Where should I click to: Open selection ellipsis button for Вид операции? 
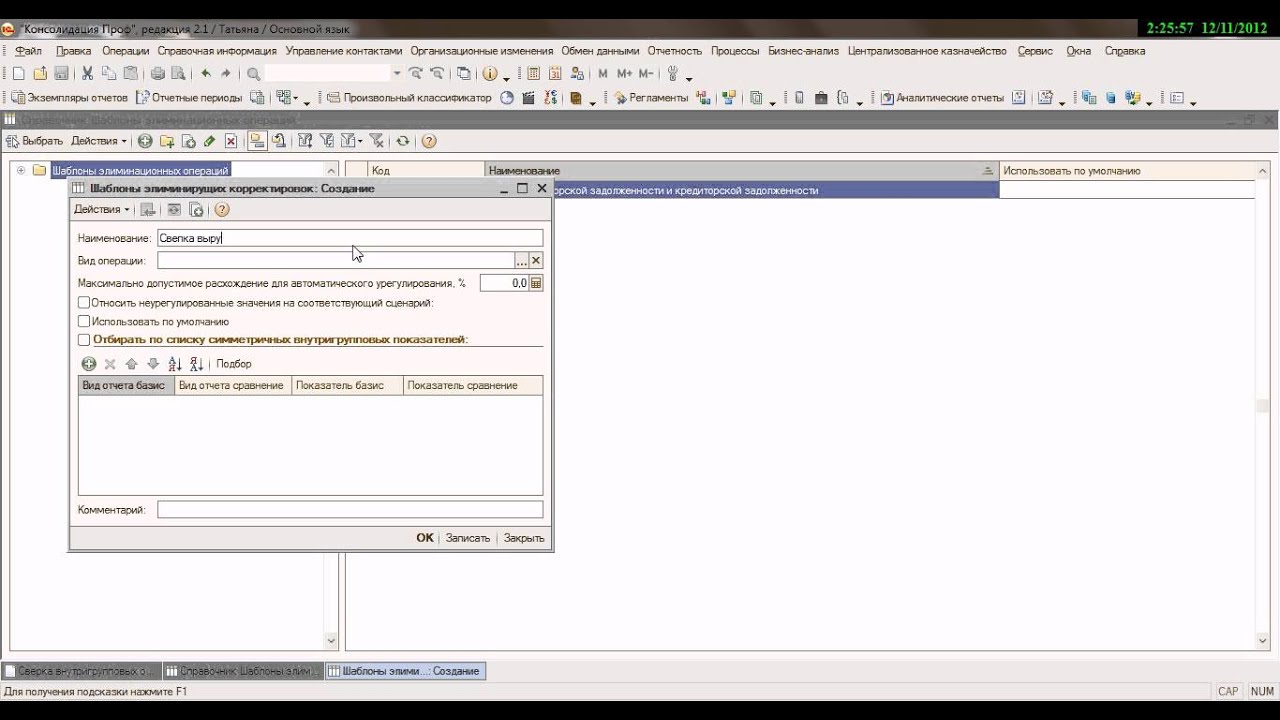(521, 260)
